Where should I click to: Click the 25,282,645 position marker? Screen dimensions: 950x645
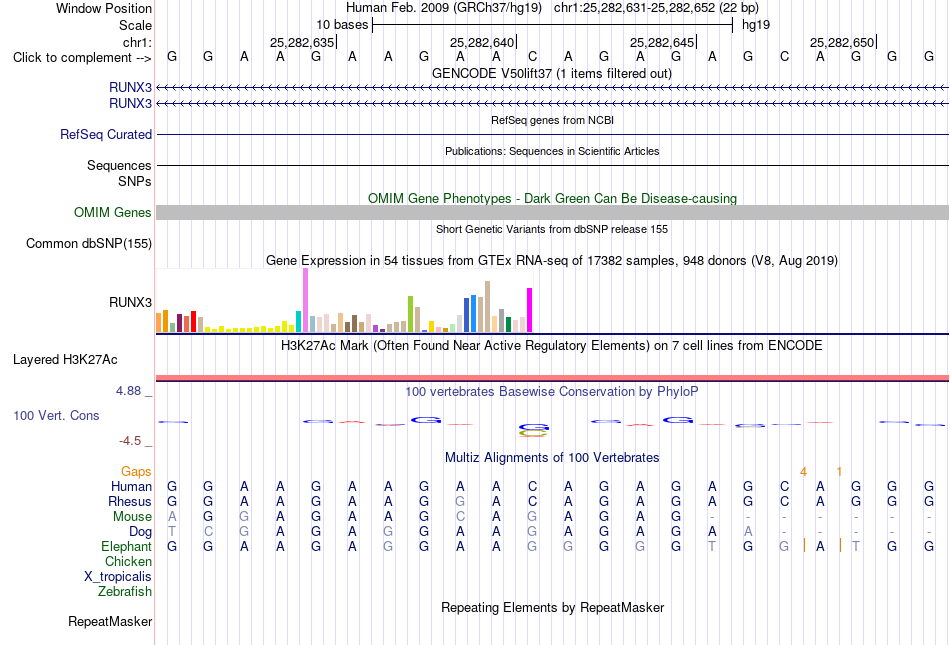[x=662, y=42]
